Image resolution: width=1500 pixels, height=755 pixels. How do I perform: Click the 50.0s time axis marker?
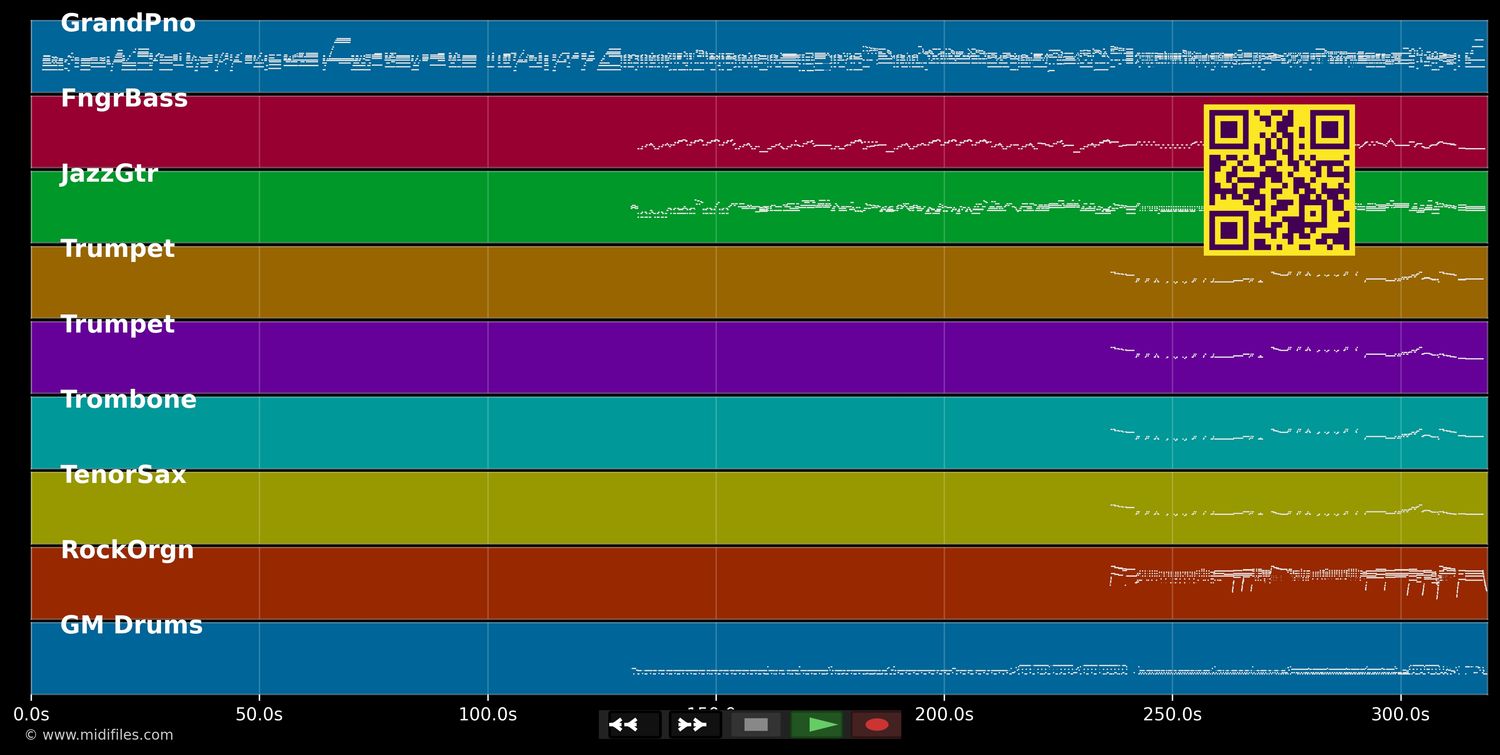coord(259,714)
